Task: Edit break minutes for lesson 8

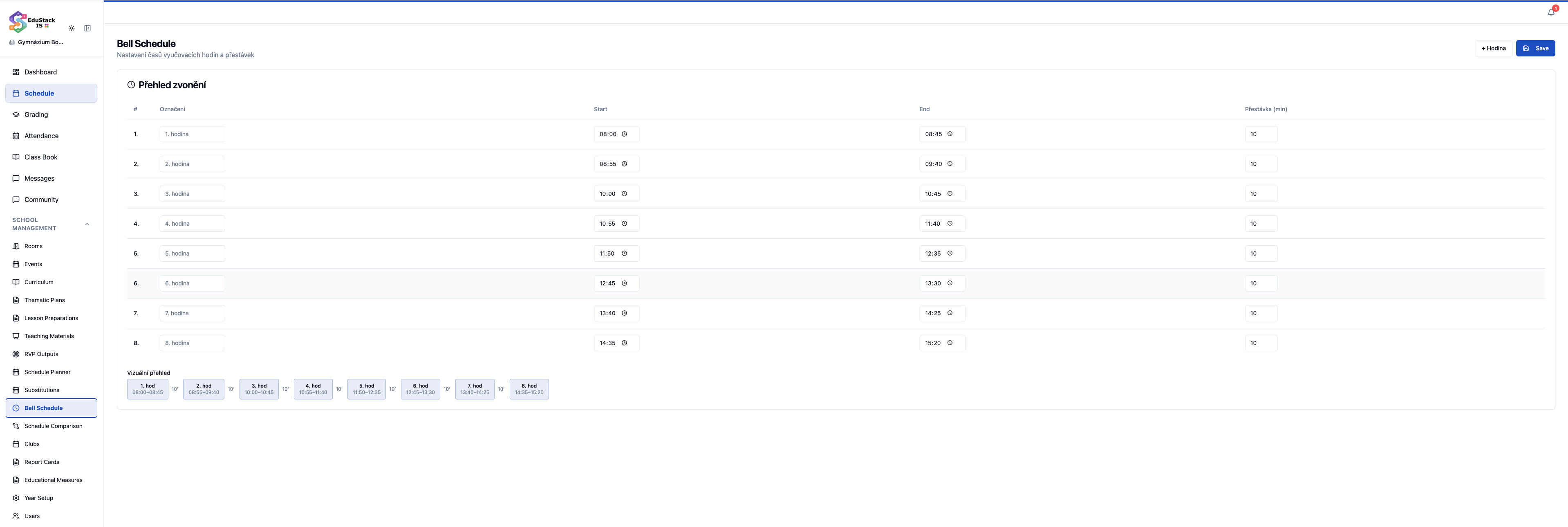Action: (x=1261, y=343)
